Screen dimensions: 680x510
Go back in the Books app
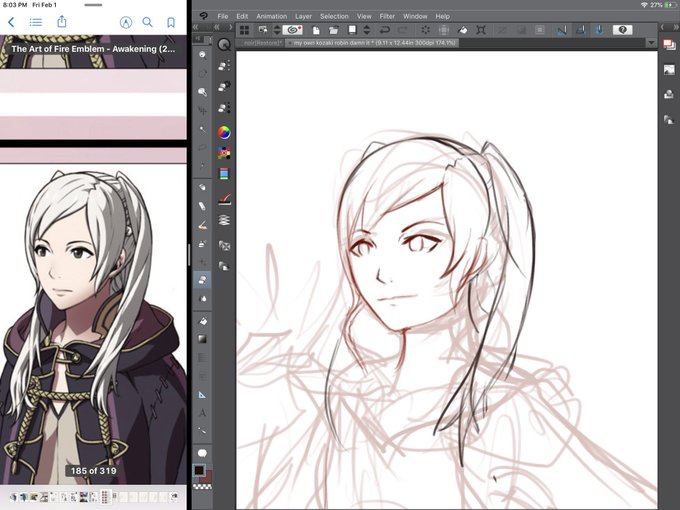(11, 22)
